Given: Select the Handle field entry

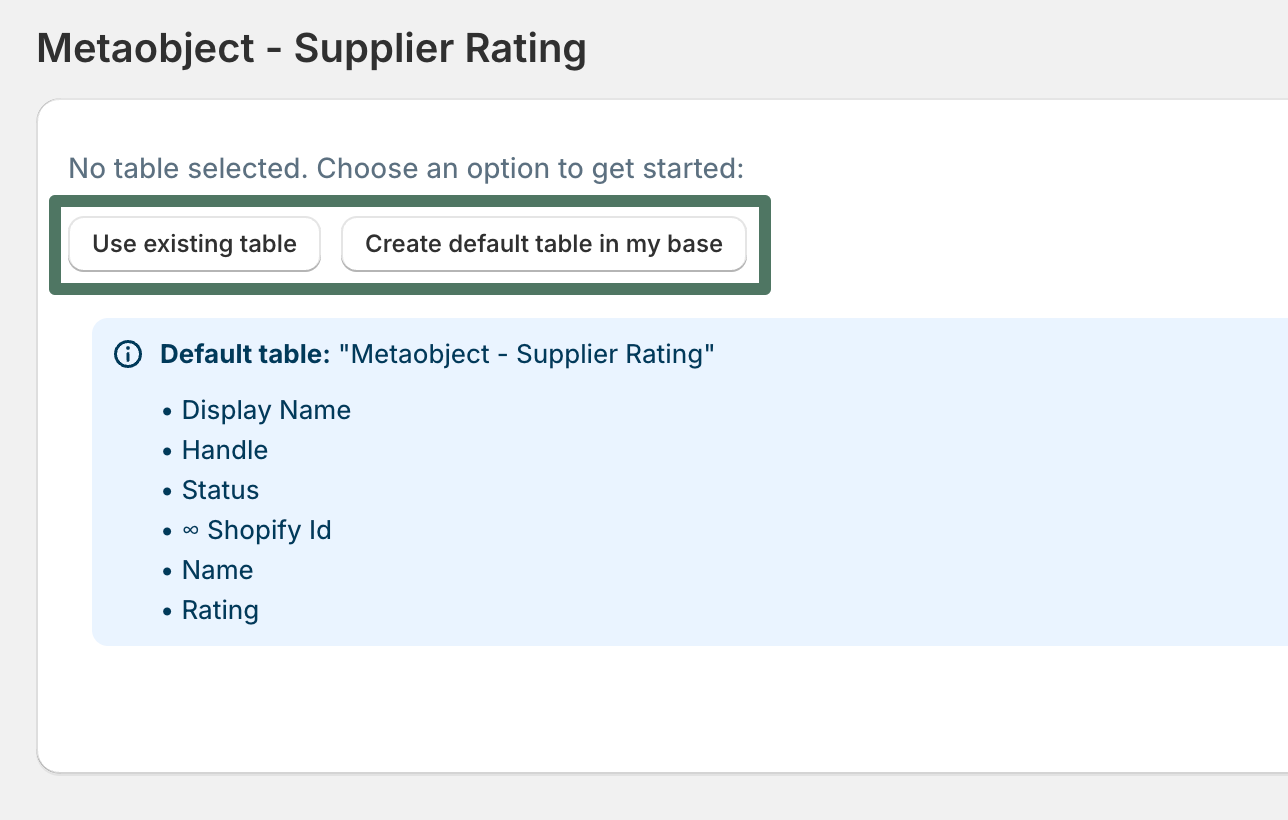Looking at the screenshot, I should tap(225, 450).
